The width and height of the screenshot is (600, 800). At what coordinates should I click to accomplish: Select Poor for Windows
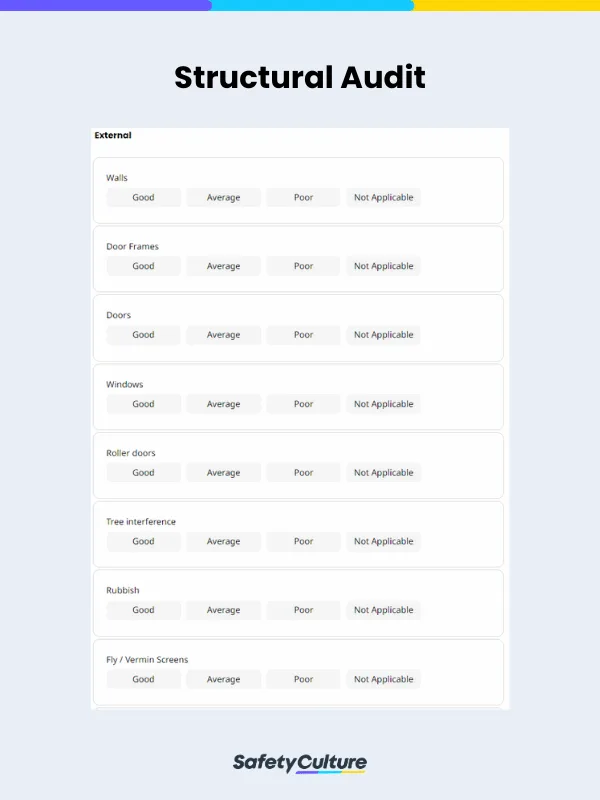pyautogui.click(x=303, y=404)
